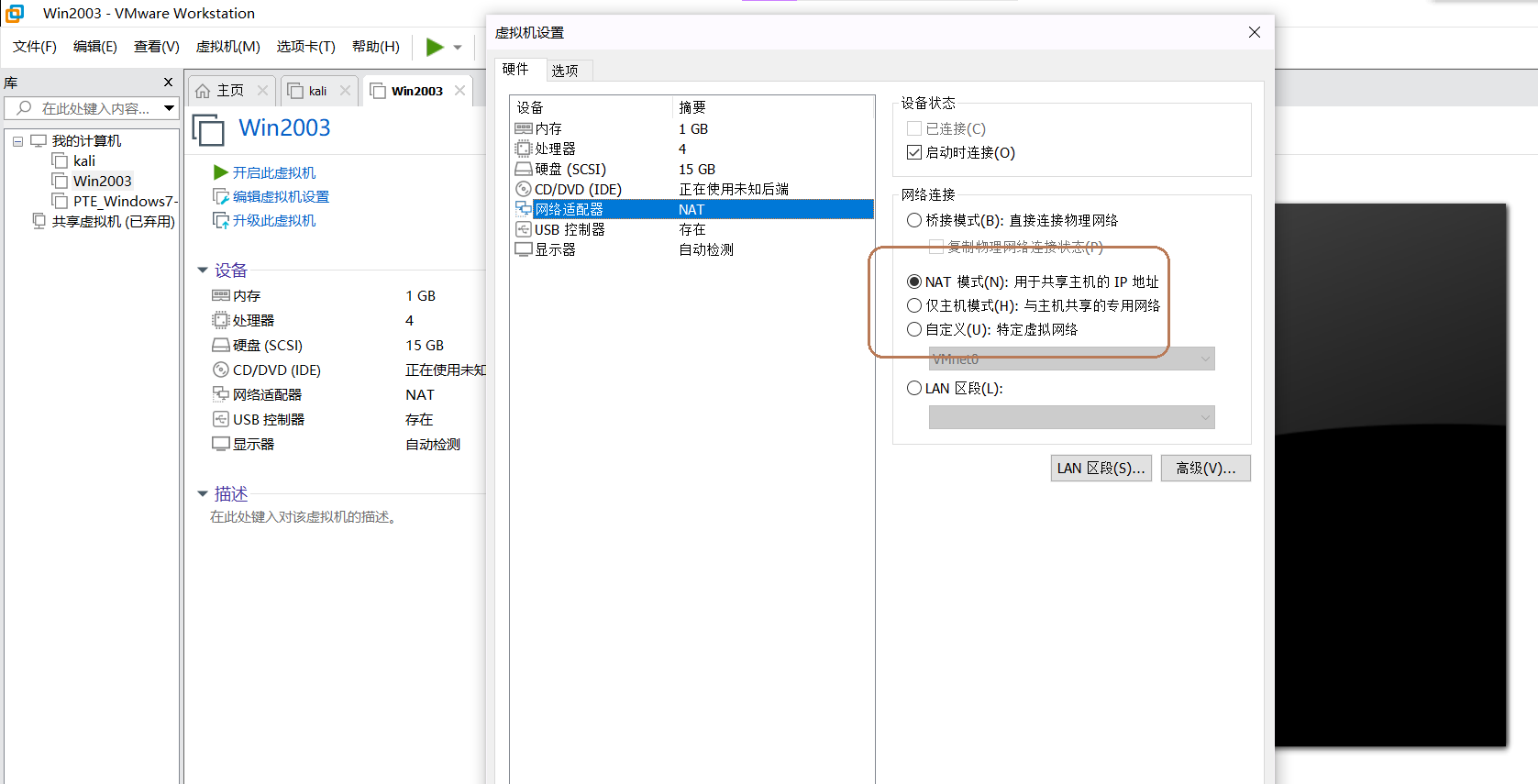Collapse the 设备 section on the VM page
This screenshot has width=1538, height=784.
[203, 271]
